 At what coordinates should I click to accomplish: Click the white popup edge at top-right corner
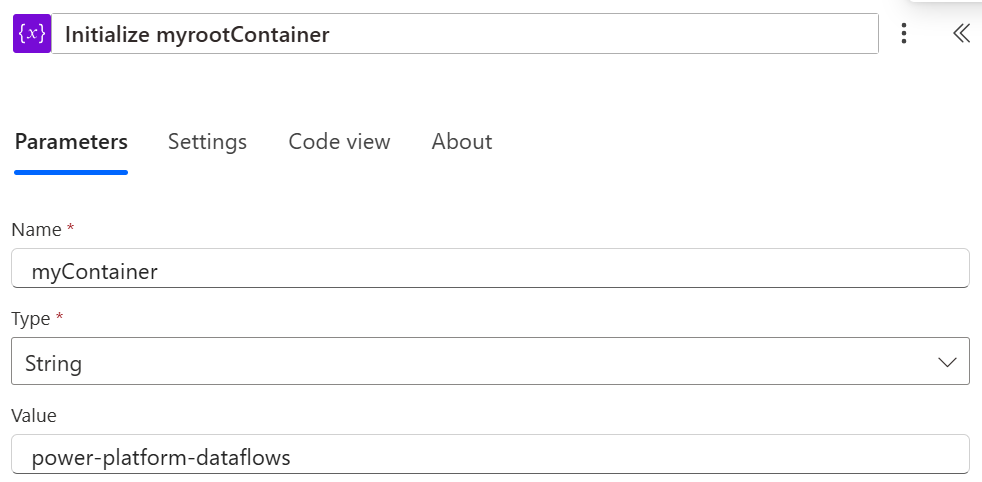click(945, 3)
